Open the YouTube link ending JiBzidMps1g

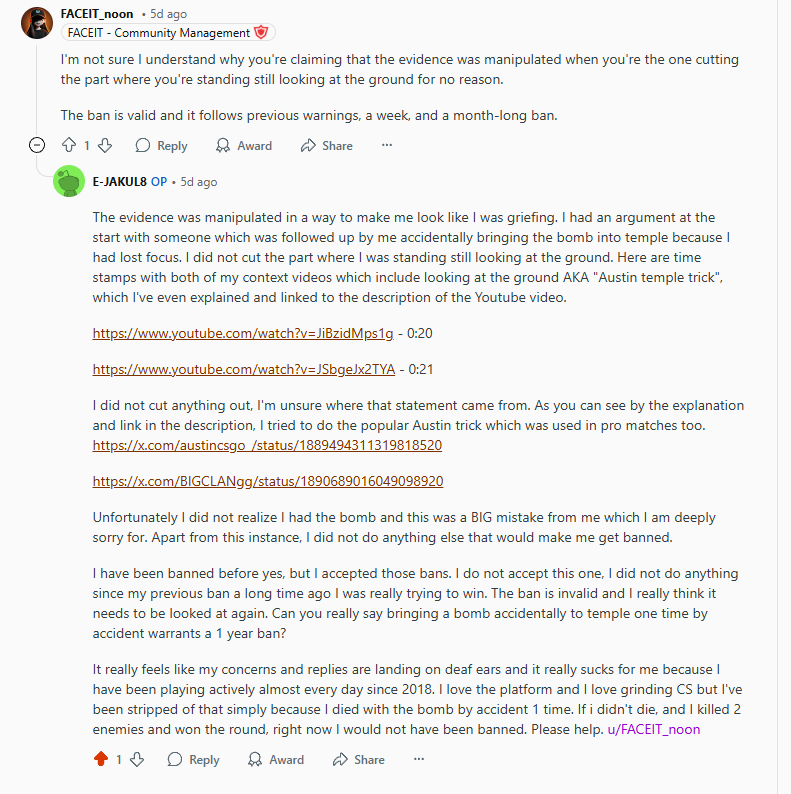point(243,333)
